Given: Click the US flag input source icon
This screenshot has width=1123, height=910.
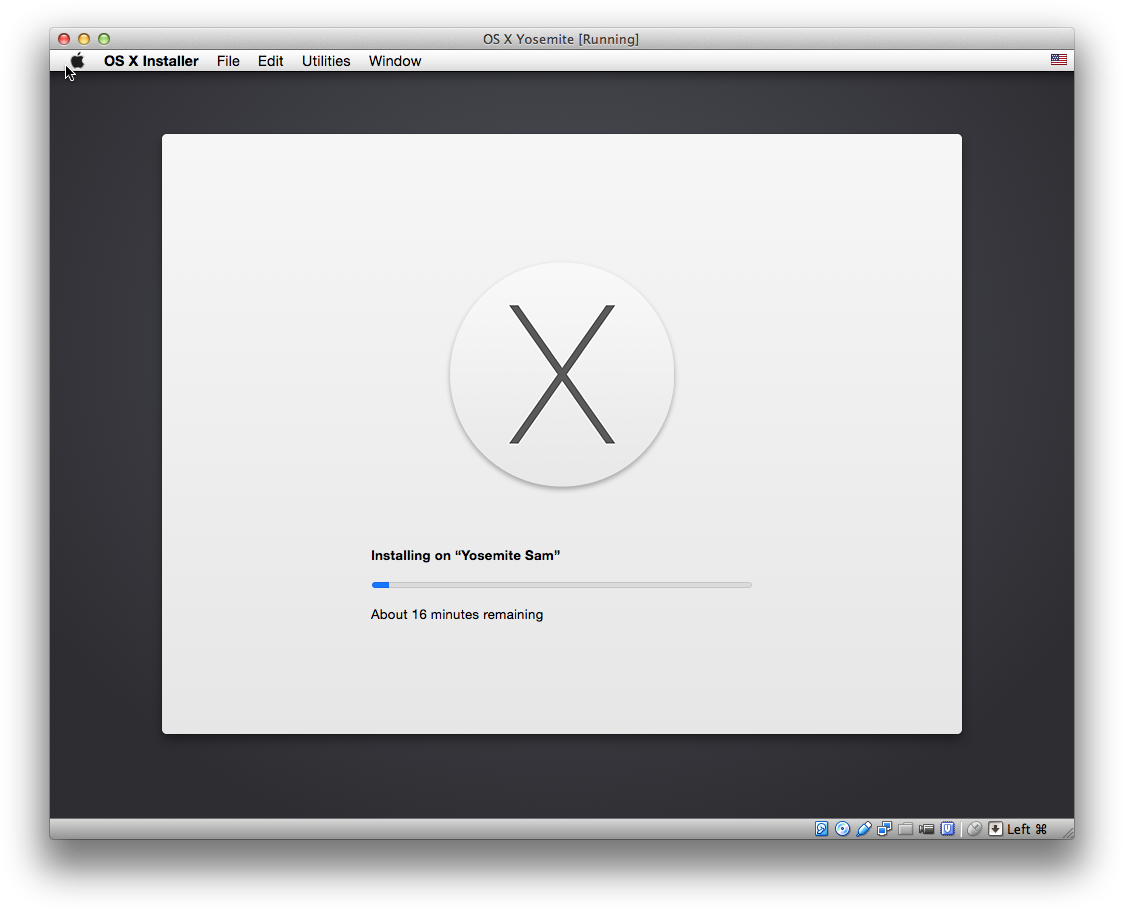Looking at the screenshot, I should click(x=1059, y=59).
